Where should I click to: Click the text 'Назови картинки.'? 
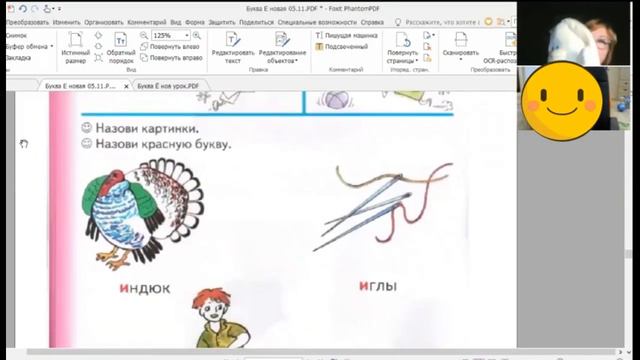[147, 128]
